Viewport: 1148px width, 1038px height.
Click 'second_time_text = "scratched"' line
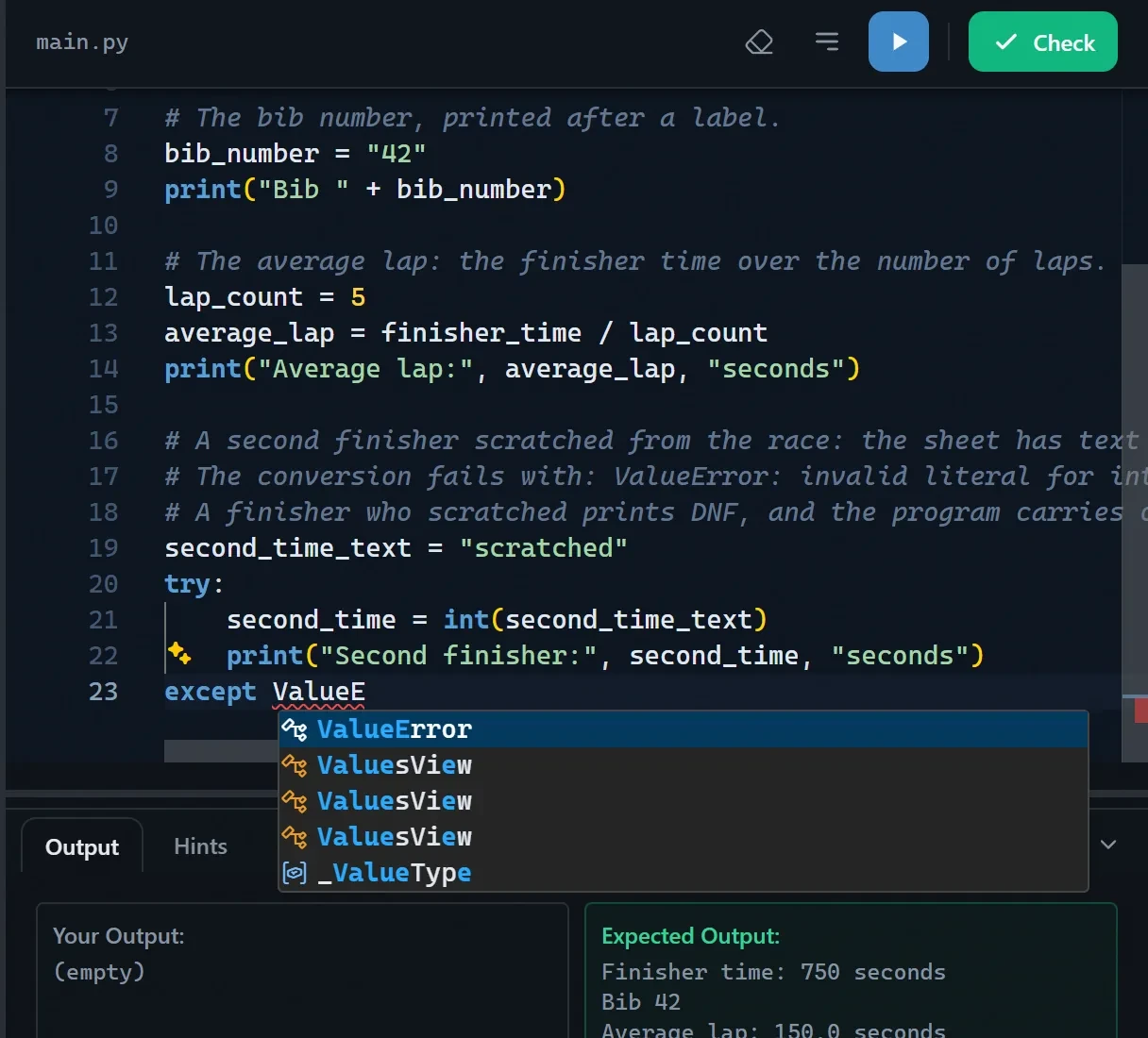pos(396,548)
